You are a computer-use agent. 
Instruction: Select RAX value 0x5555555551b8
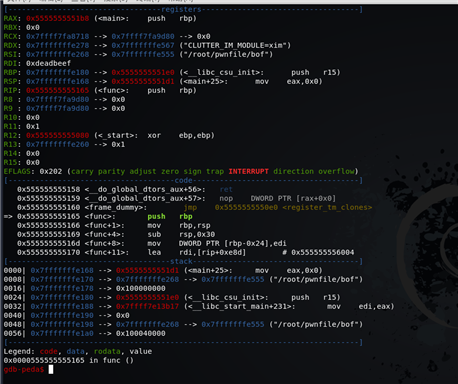tap(58, 18)
